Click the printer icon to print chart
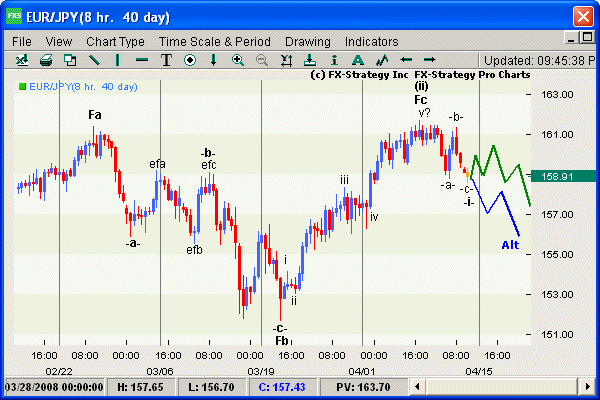The image size is (600, 400). [46, 60]
